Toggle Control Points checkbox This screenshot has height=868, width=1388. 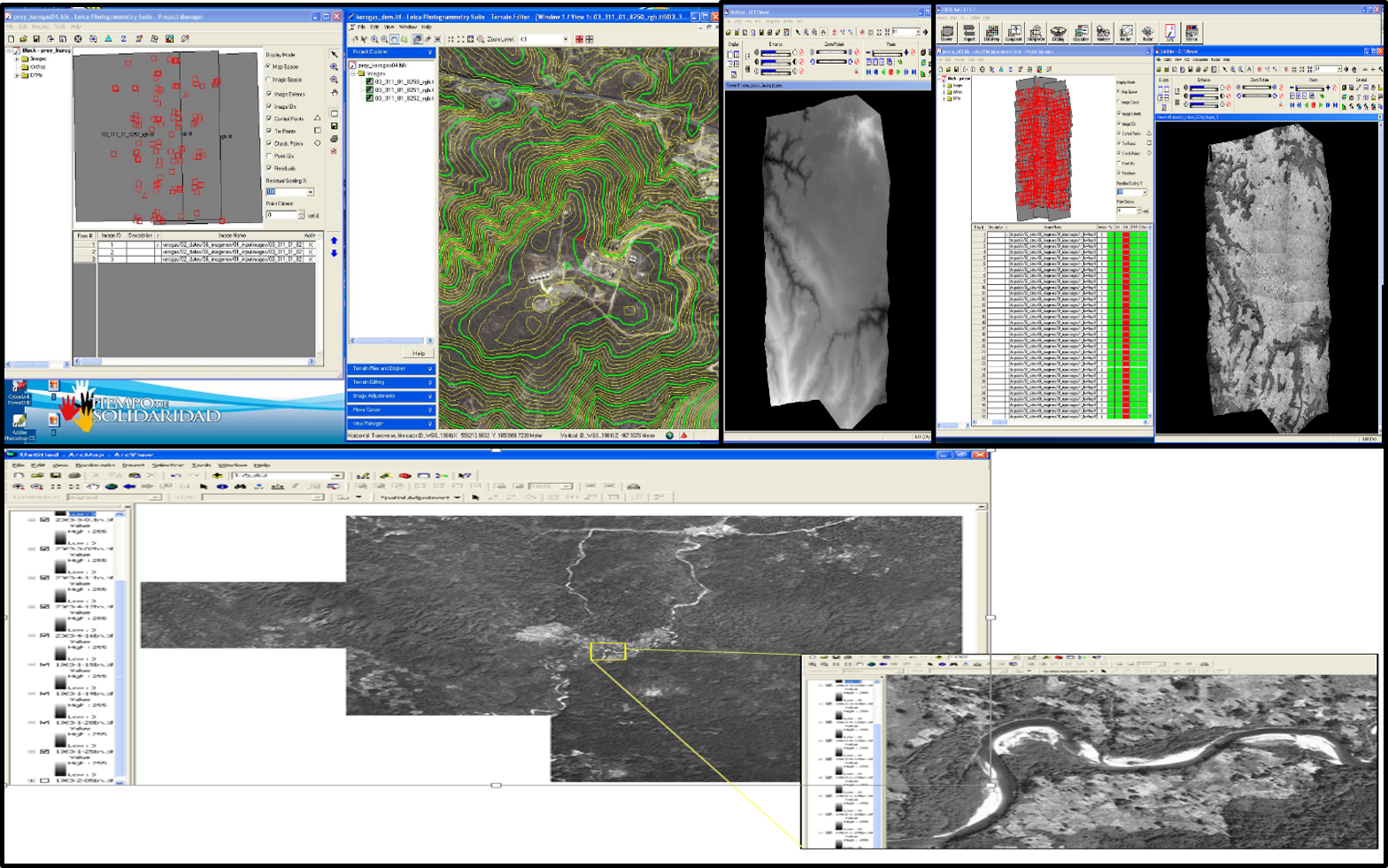(x=269, y=119)
